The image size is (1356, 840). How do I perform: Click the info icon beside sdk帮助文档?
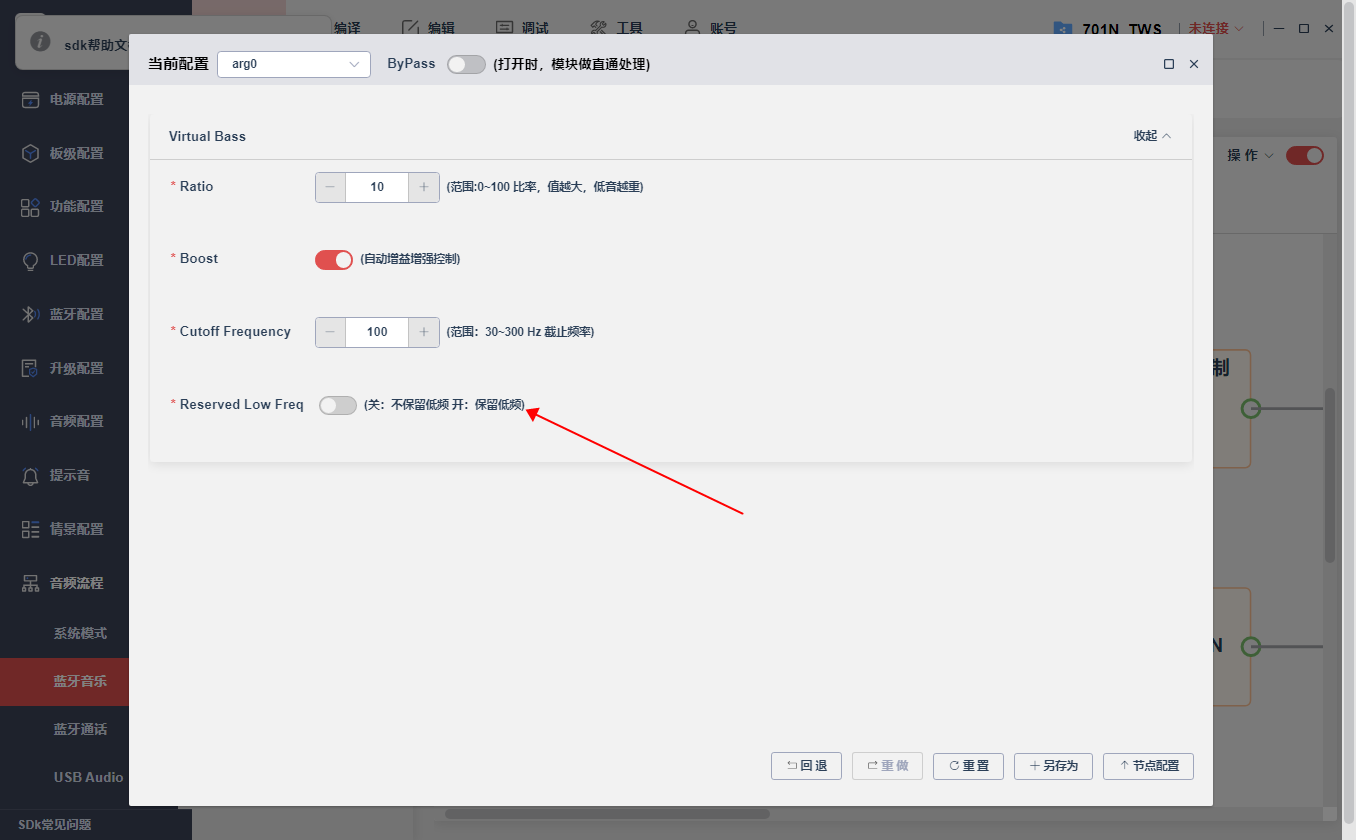coord(40,42)
